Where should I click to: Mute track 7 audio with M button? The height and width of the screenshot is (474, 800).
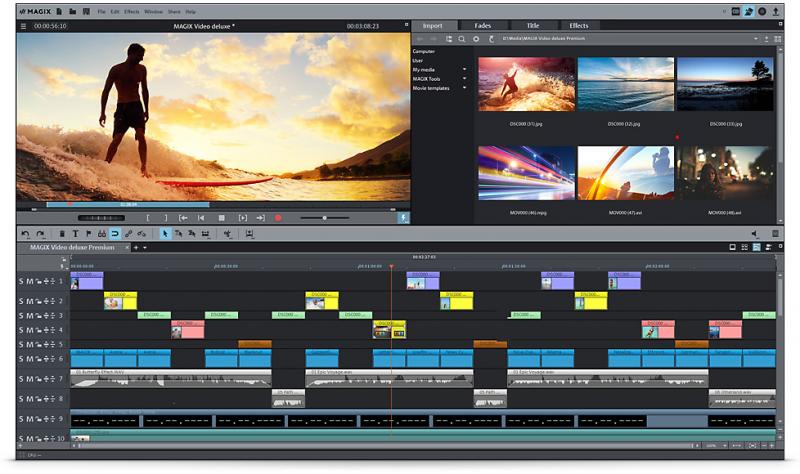tap(30, 379)
